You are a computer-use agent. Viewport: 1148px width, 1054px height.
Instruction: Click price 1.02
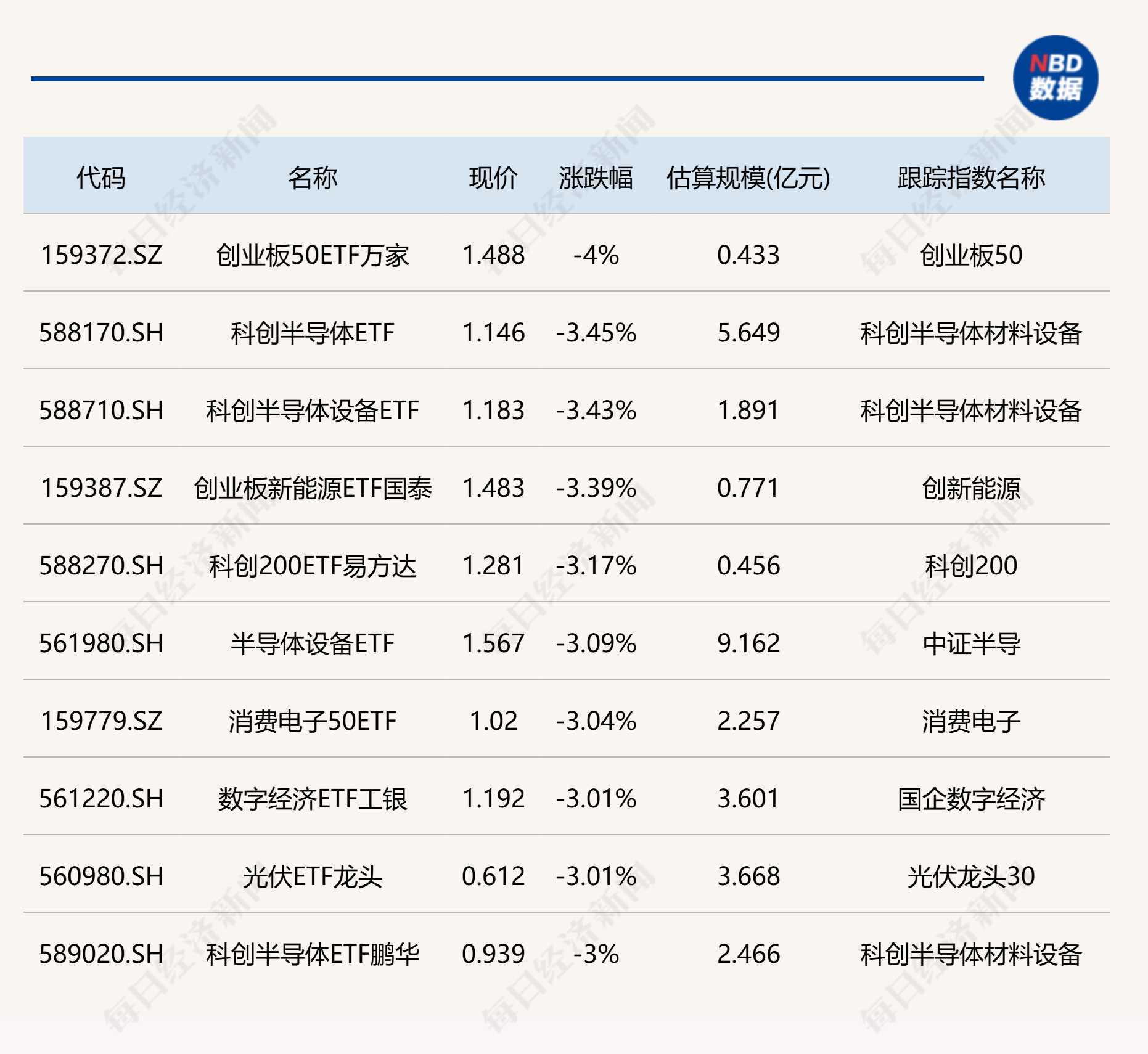tap(493, 721)
